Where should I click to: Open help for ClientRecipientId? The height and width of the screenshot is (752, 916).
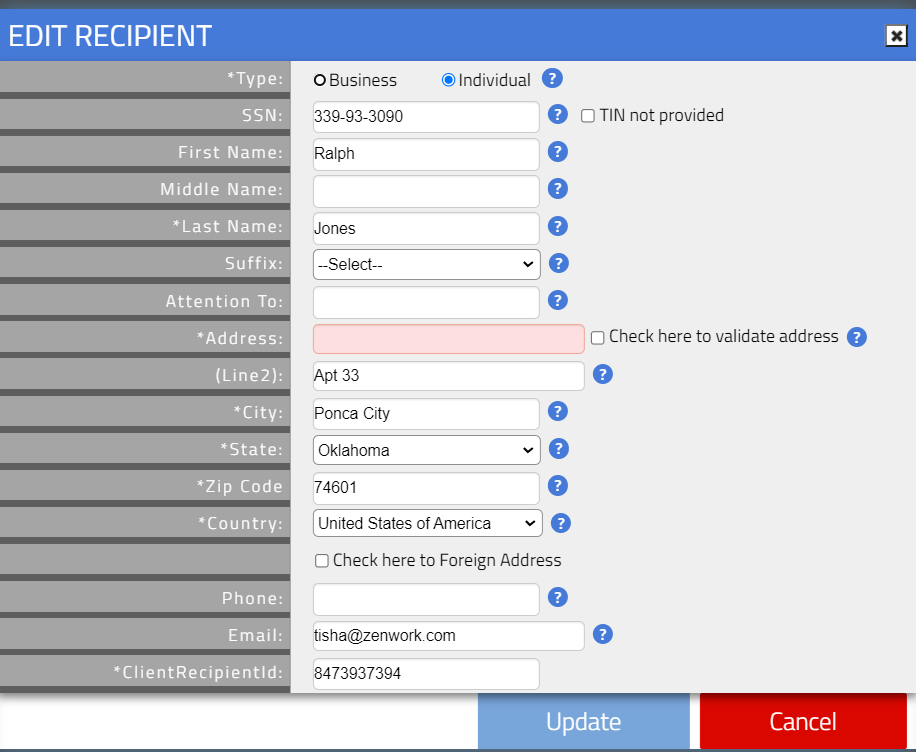coord(557,672)
